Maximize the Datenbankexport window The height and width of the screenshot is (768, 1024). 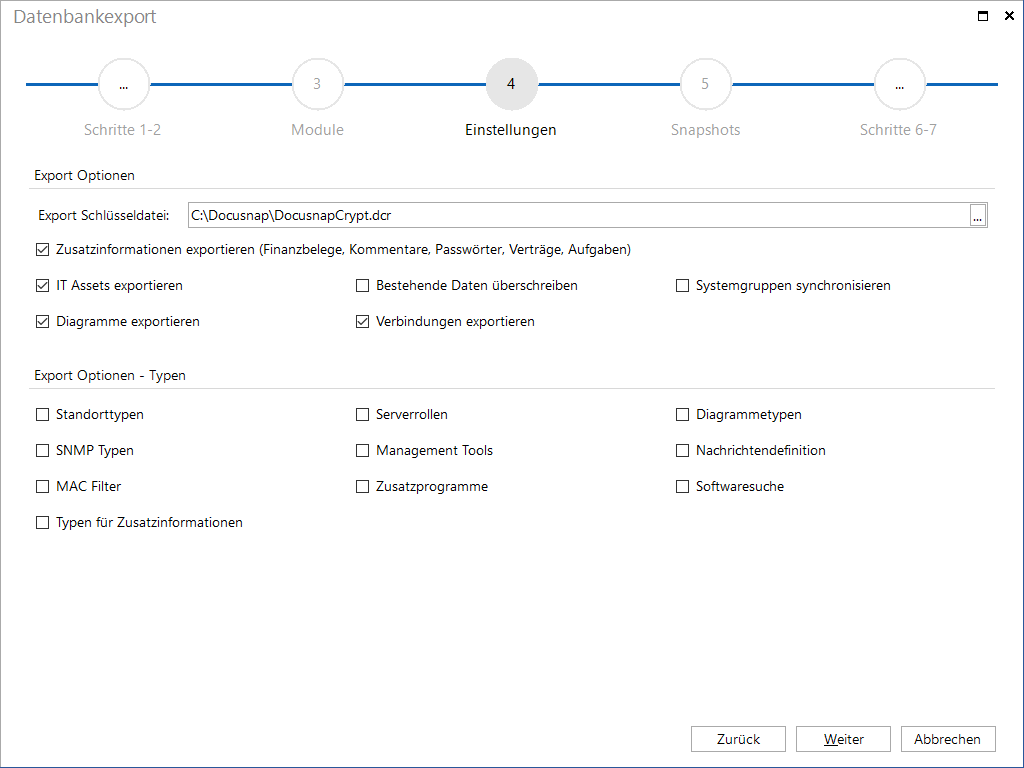pyautogui.click(x=983, y=16)
